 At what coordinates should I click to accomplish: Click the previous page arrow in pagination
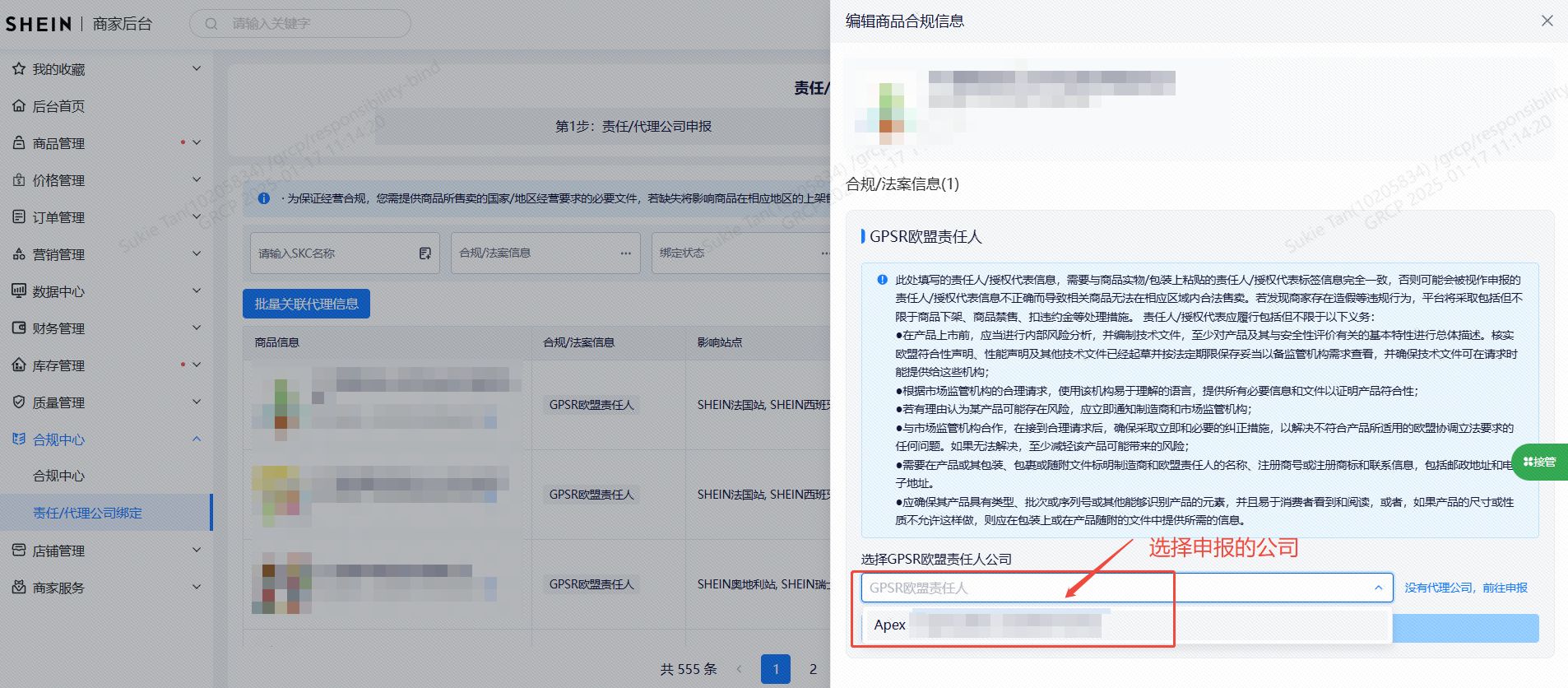click(739, 669)
